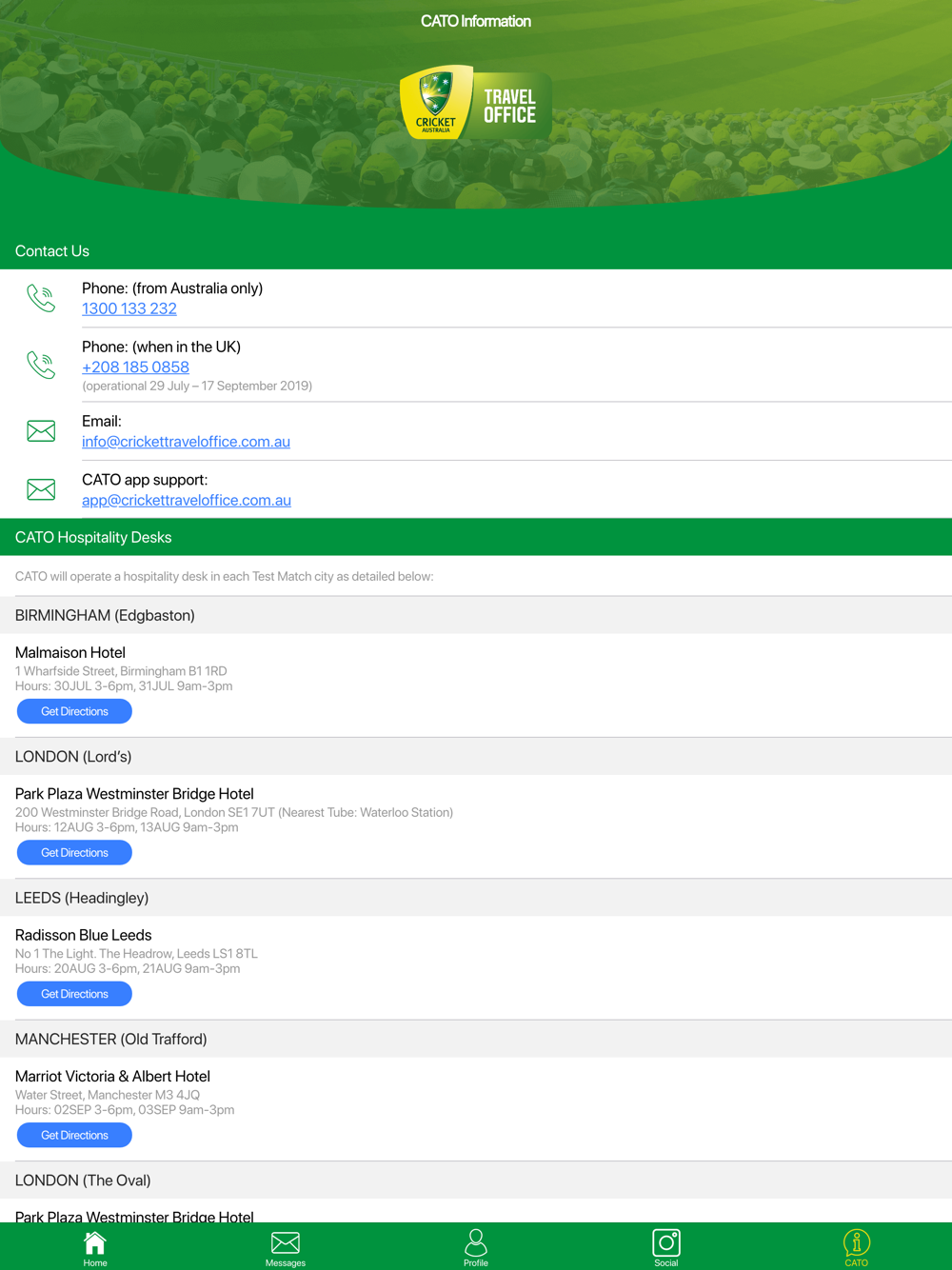This screenshot has height=1270, width=952.
Task: Select hours 02SEP 3-6pm, 03SEP 9am-3pm
Action: point(125,1110)
